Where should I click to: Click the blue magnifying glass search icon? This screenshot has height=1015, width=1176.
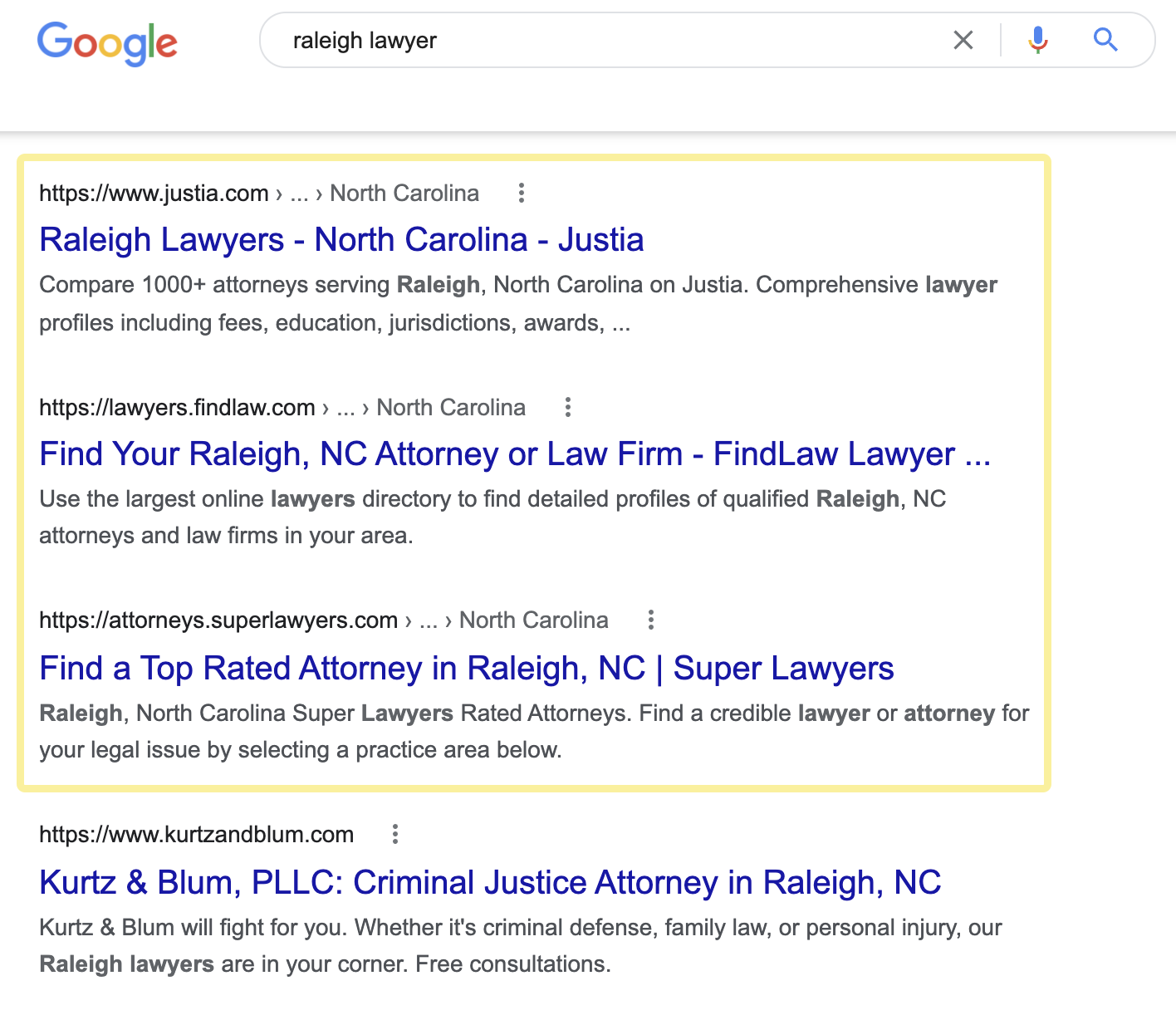1105,40
